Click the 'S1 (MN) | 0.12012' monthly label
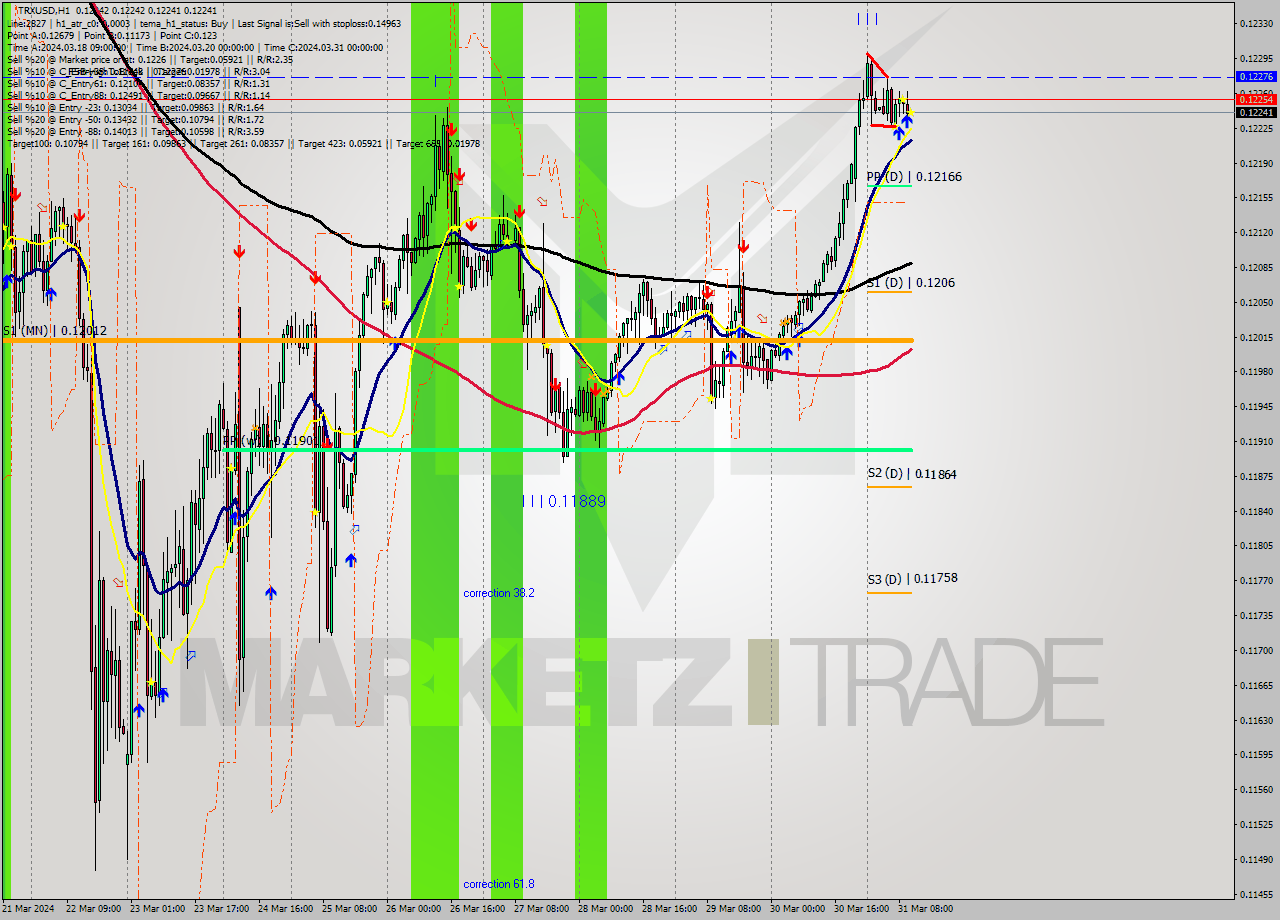 55,330
